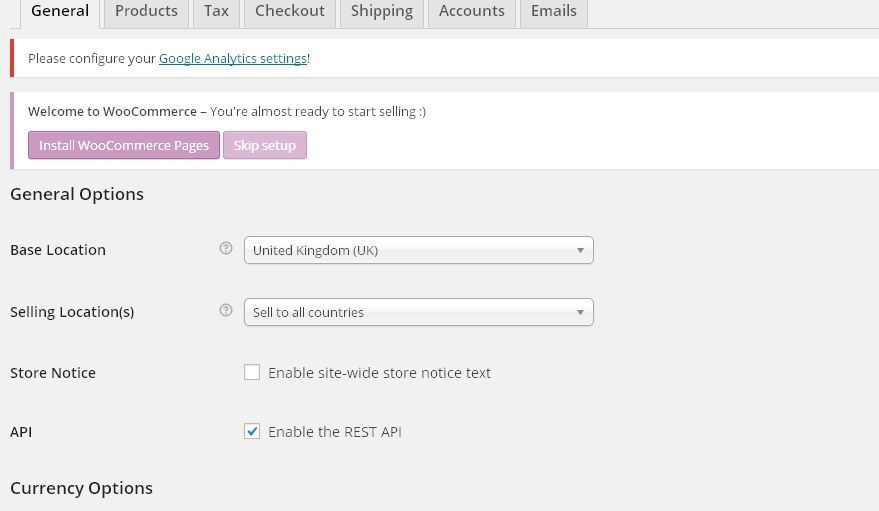The height and width of the screenshot is (511, 879).
Task: Go to the Shipping tab
Action: (x=382, y=12)
